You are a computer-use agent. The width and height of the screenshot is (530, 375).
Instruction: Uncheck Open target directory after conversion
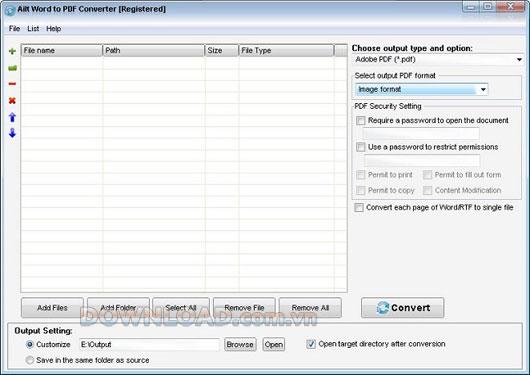(x=311, y=344)
